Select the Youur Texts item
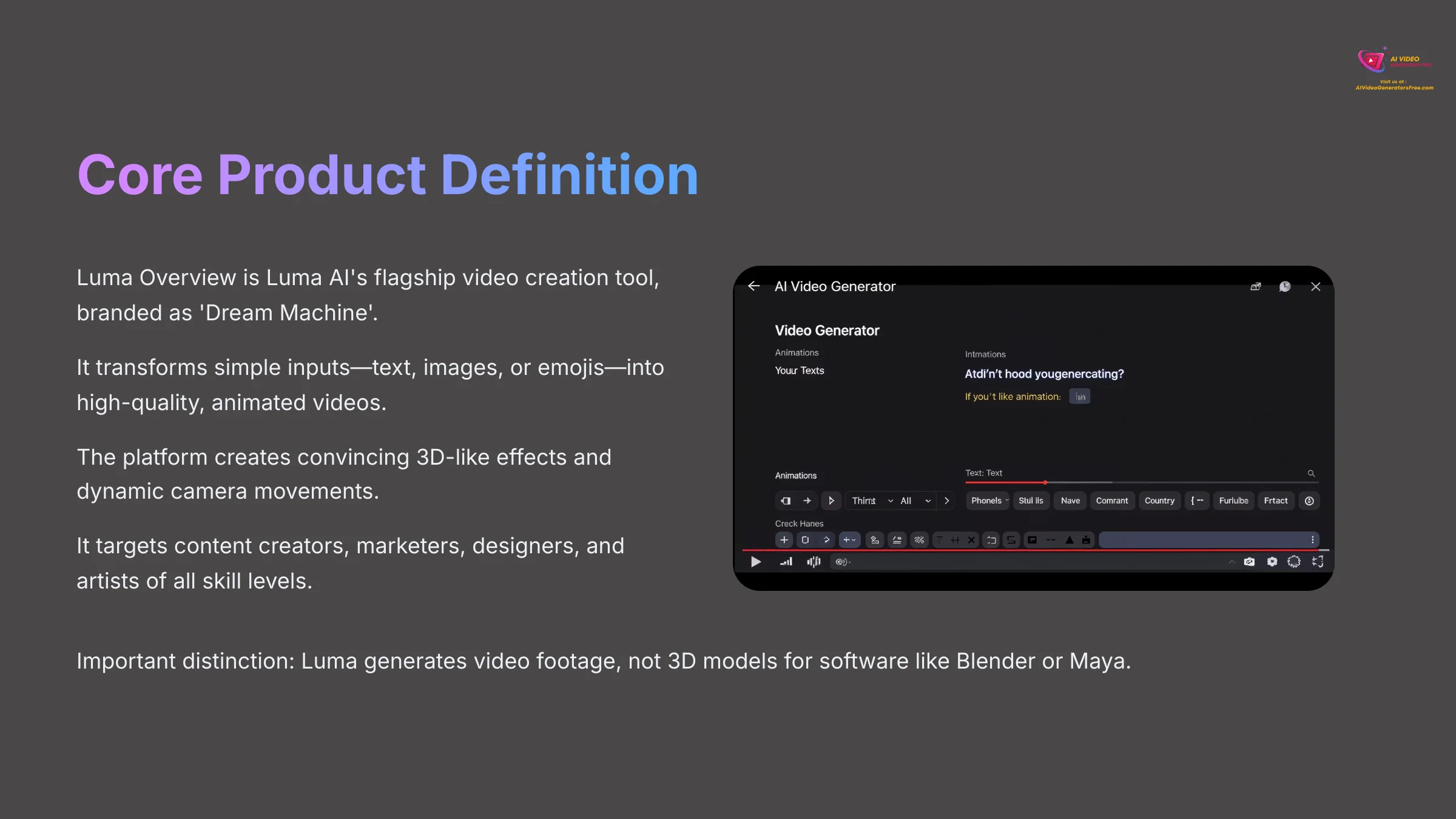 (x=800, y=370)
